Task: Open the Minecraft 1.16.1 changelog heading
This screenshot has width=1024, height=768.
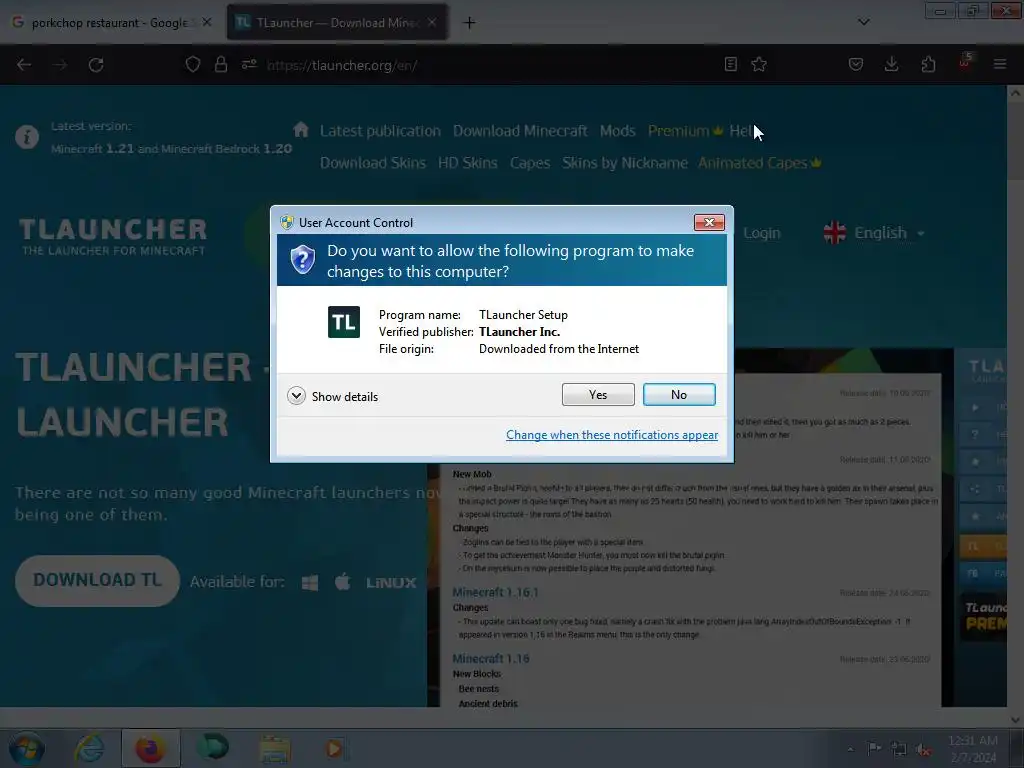Action: (x=495, y=592)
